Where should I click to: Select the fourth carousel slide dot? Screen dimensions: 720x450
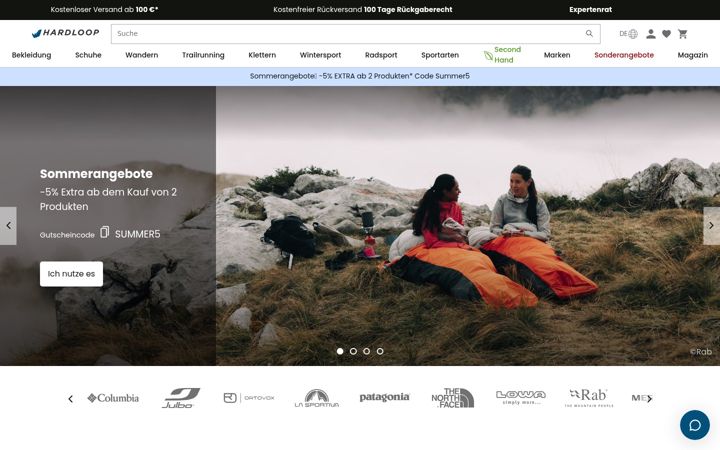click(380, 351)
